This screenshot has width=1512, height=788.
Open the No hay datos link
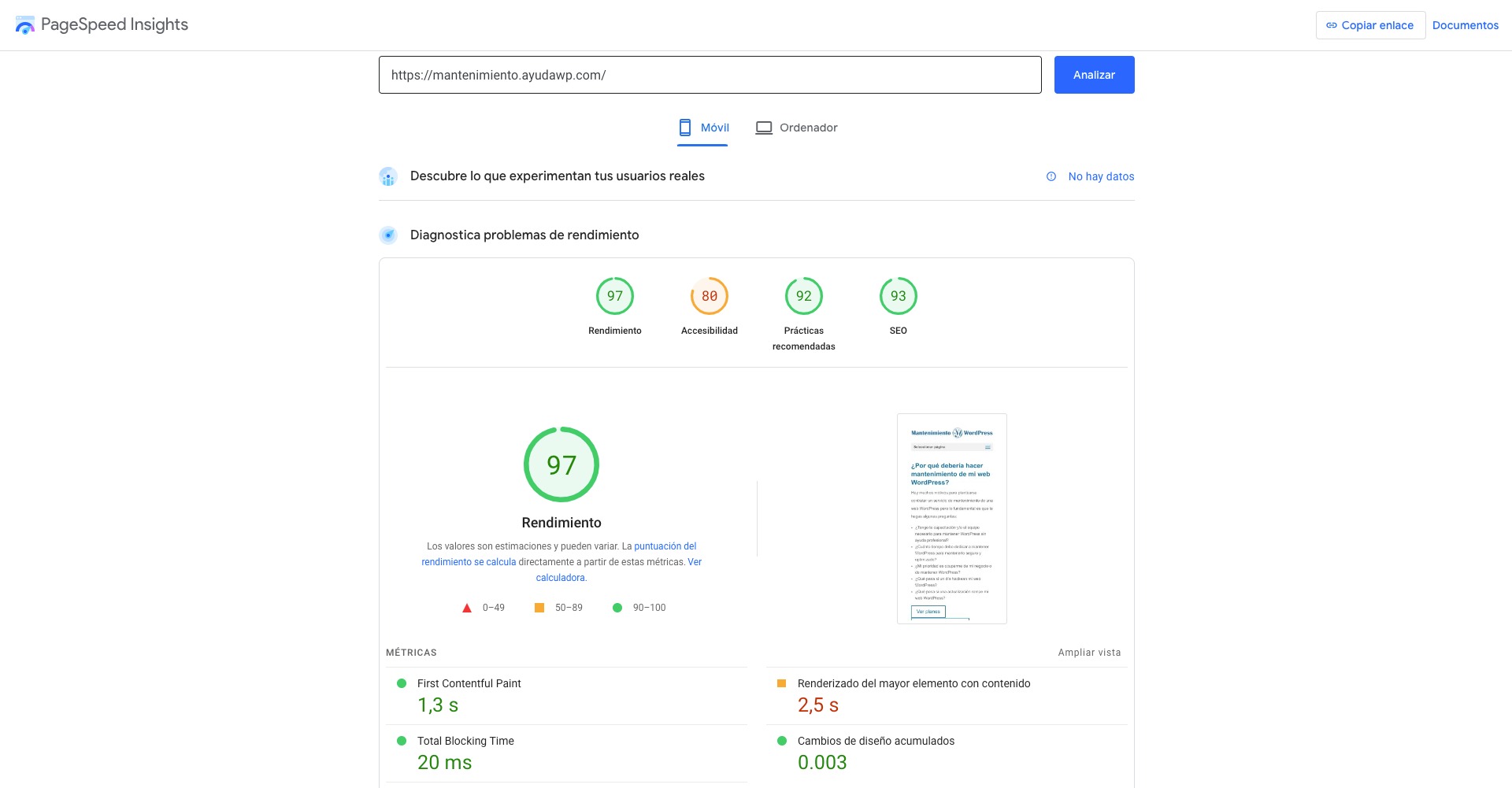1101,176
